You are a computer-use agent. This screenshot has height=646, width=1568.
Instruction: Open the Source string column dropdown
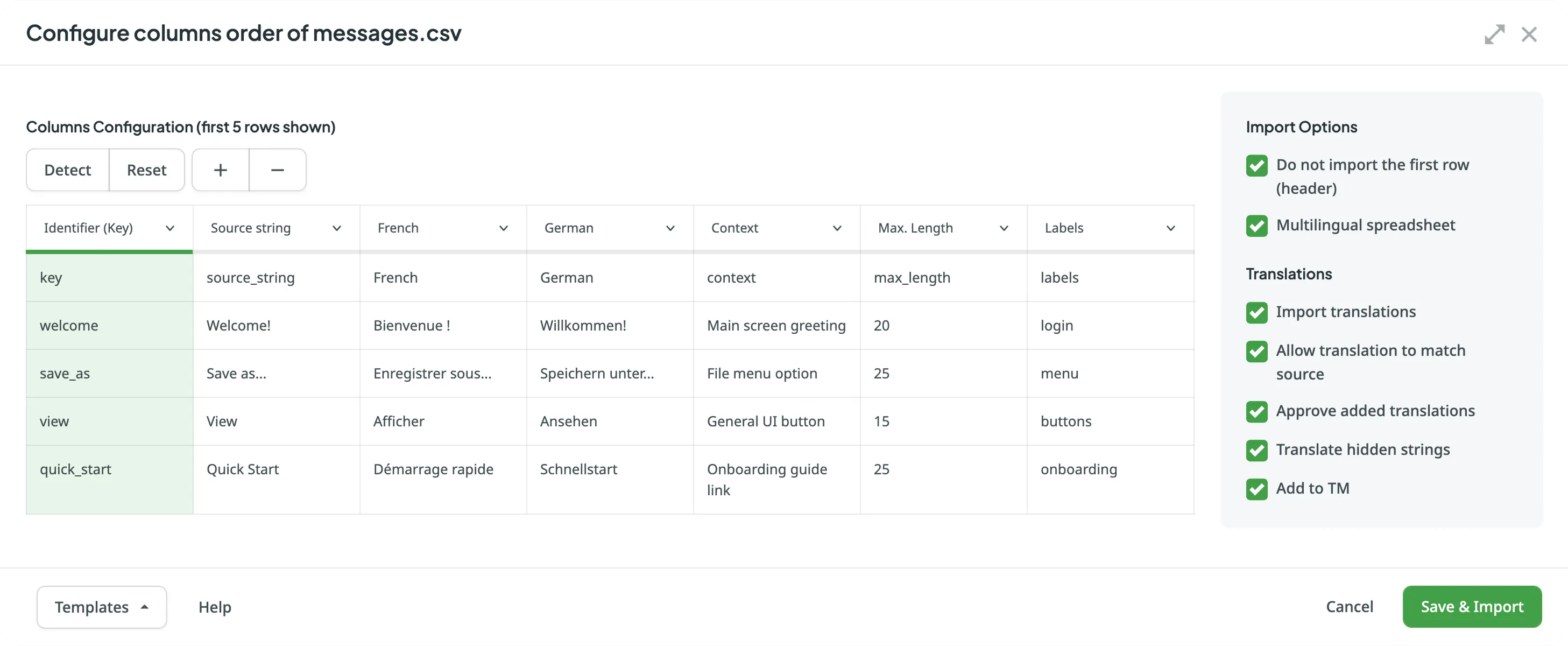coord(337,228)
